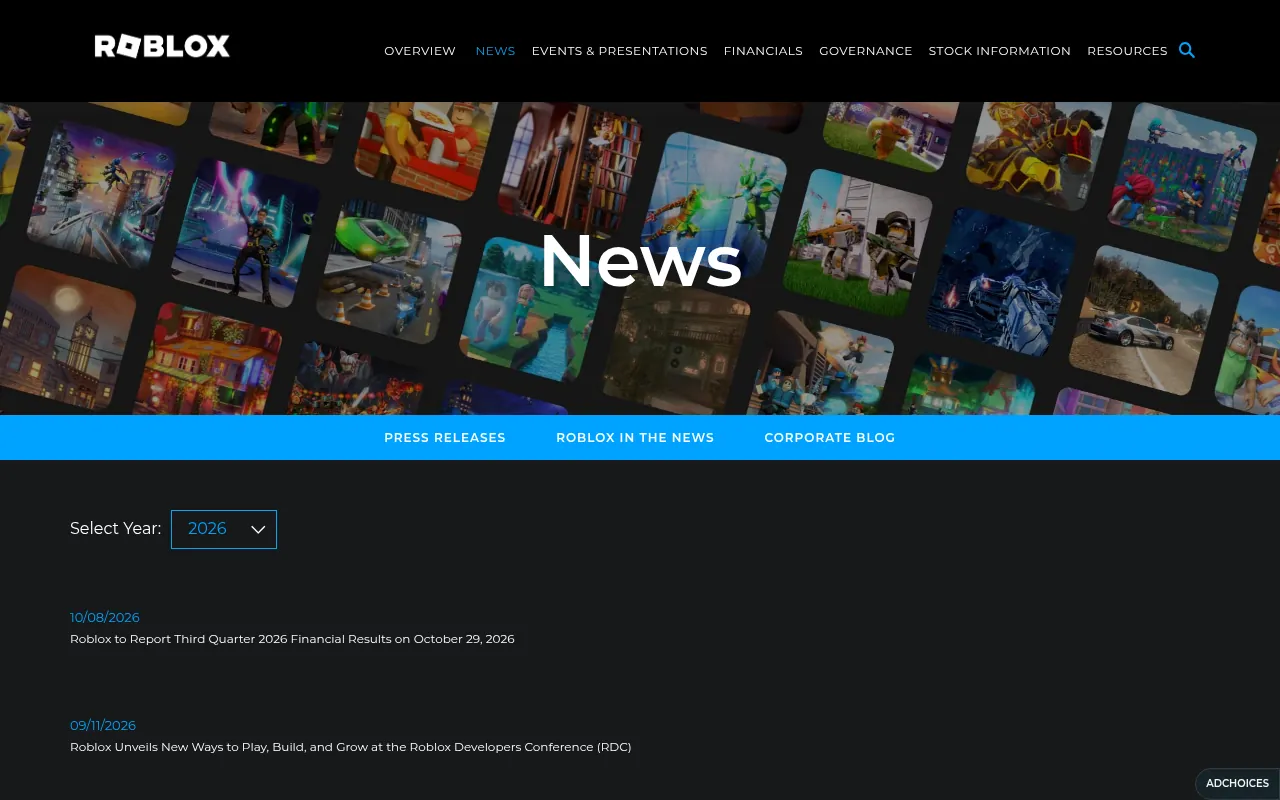This screenshot has height=800, width=1280.
Task: Open the search magnifier icon
Action: click(1187, 50)
